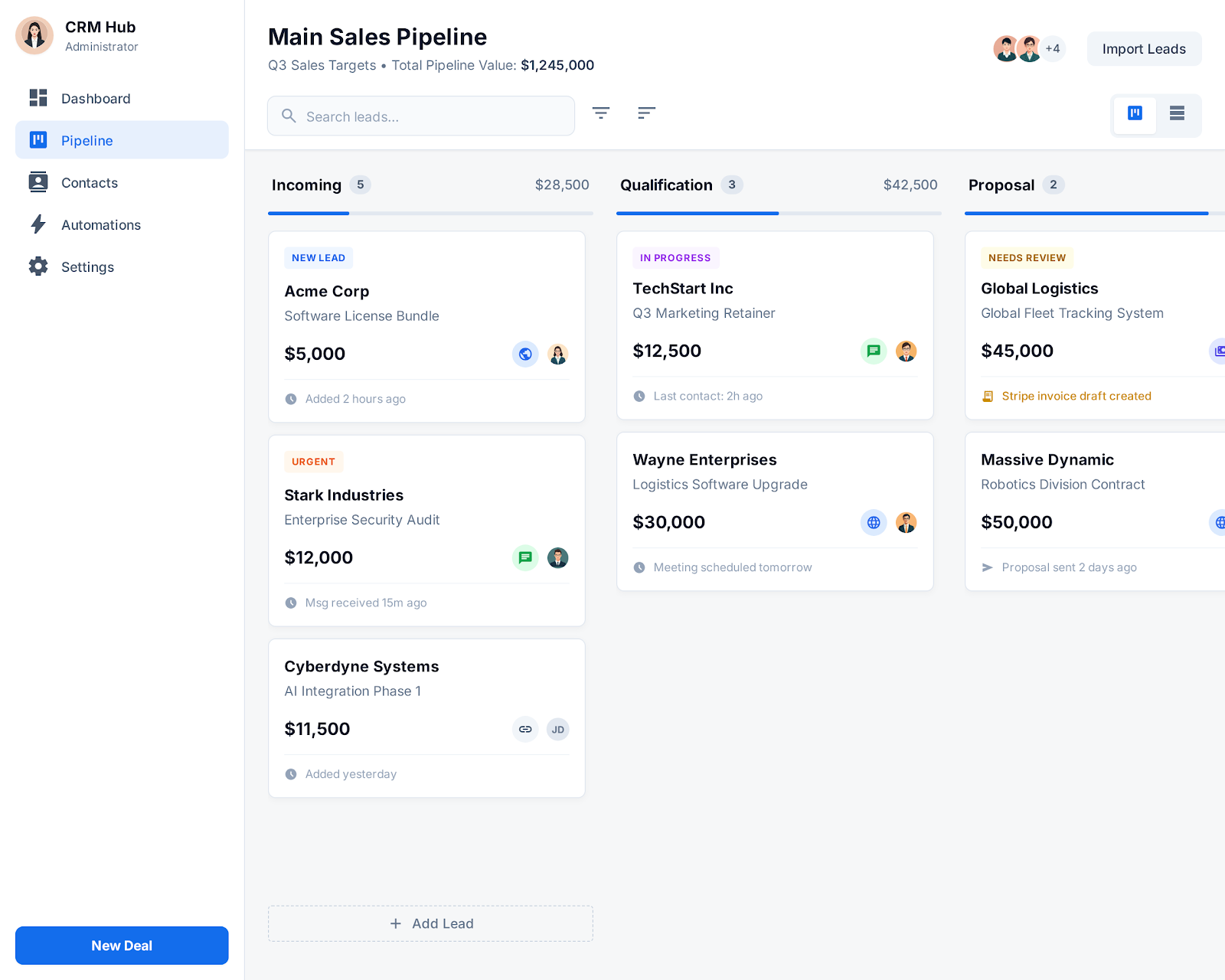The image size is (1225, 980).
Task: Open the Contacts sidebar icon
Action: pos(38,182)
